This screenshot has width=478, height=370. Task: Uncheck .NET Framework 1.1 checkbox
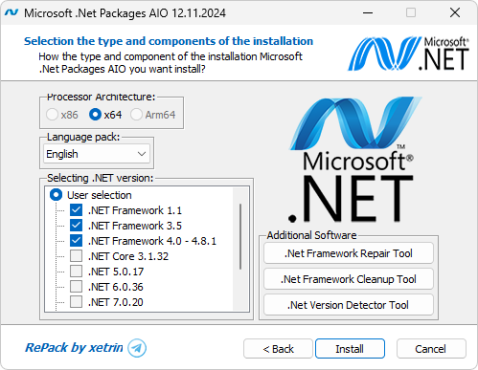tap(76, 210)
